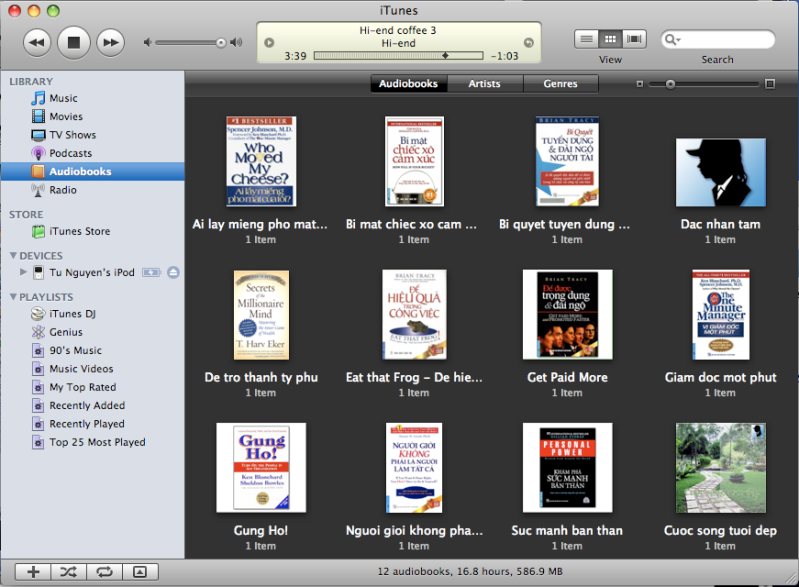Stop playback with the stop button
The image size is (799, 587).
click(x=74, y=42)
